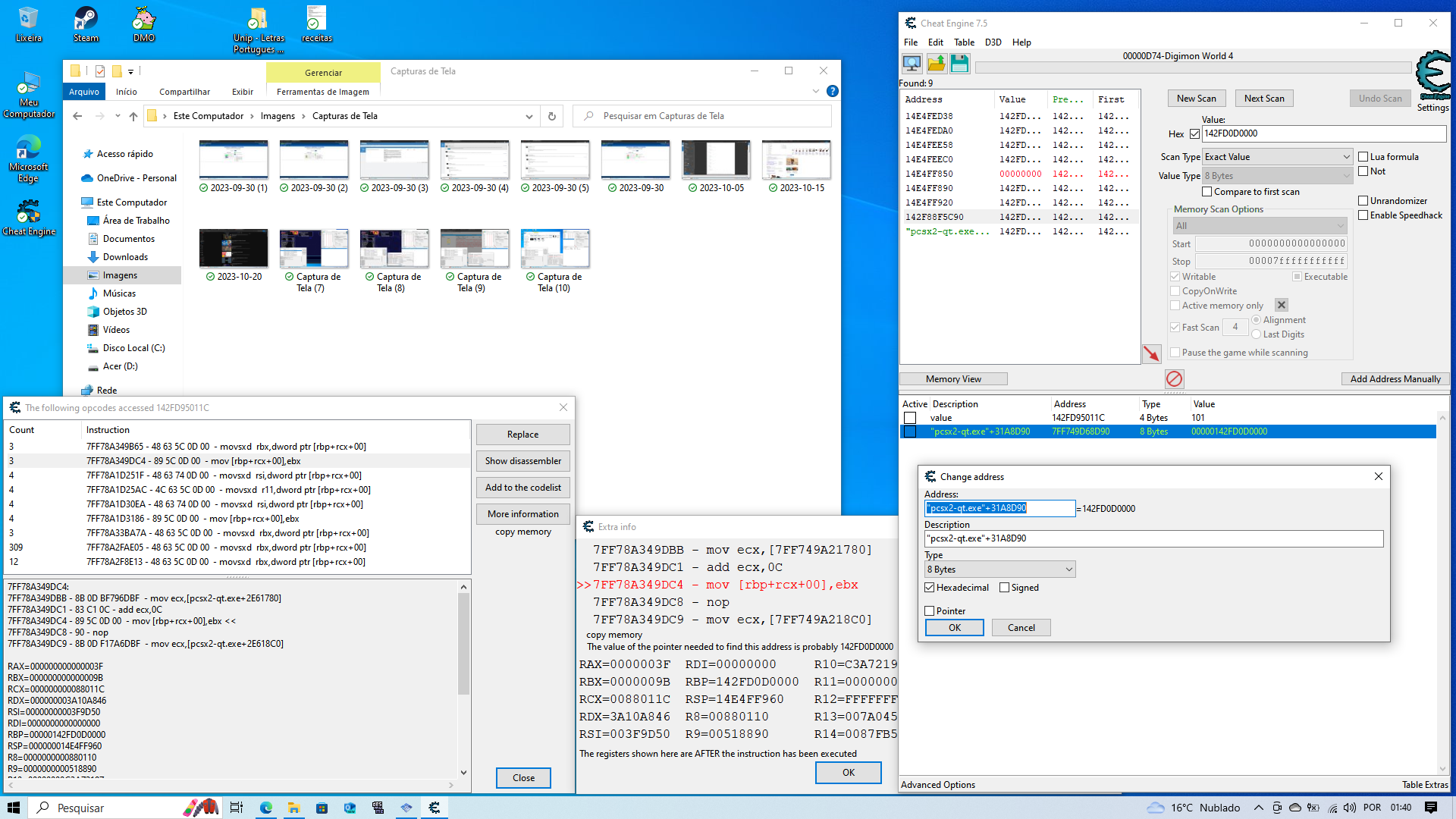Click the red clear address list icon
This screenshot has width=1456, height=819.
pyautogui.click(x=1174, y=378)
